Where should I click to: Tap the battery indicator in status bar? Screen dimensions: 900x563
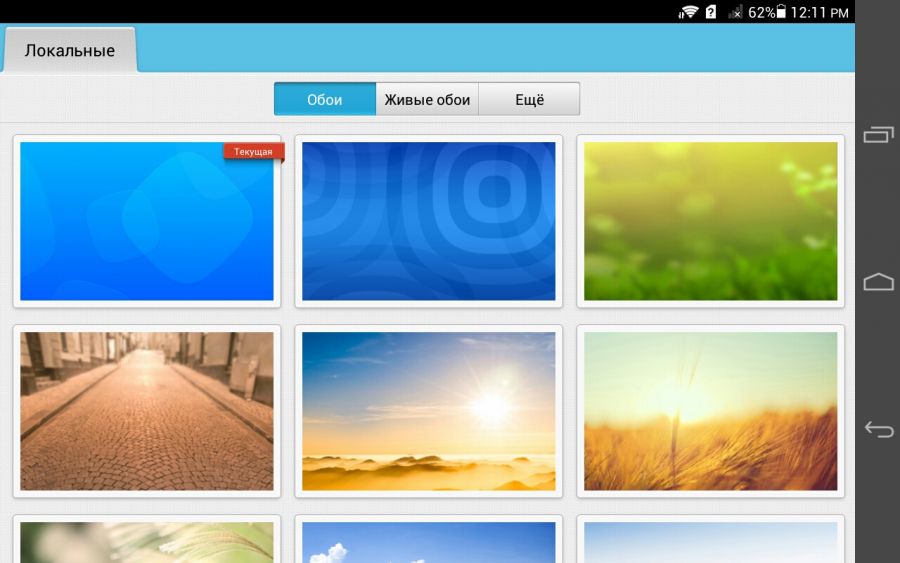[781, 12]
